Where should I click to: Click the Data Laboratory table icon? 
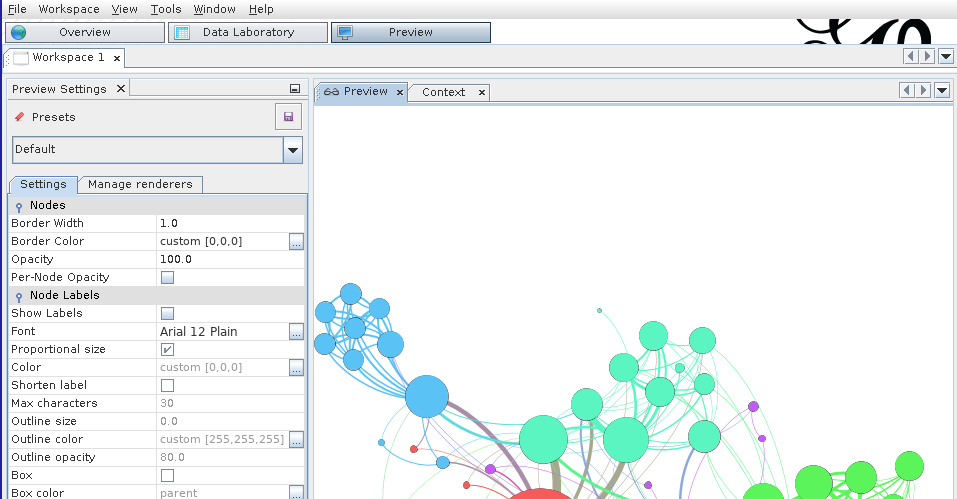[182, 32]
